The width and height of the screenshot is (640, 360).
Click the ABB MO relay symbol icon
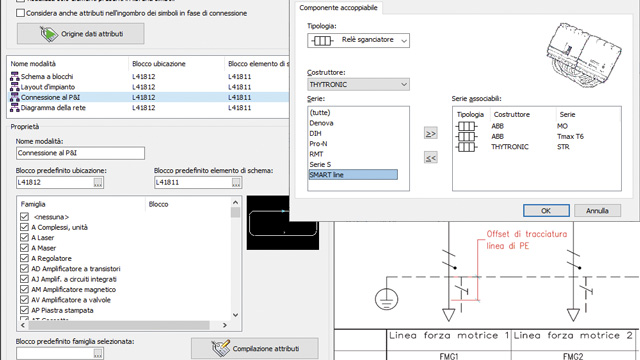click(467, 126)
